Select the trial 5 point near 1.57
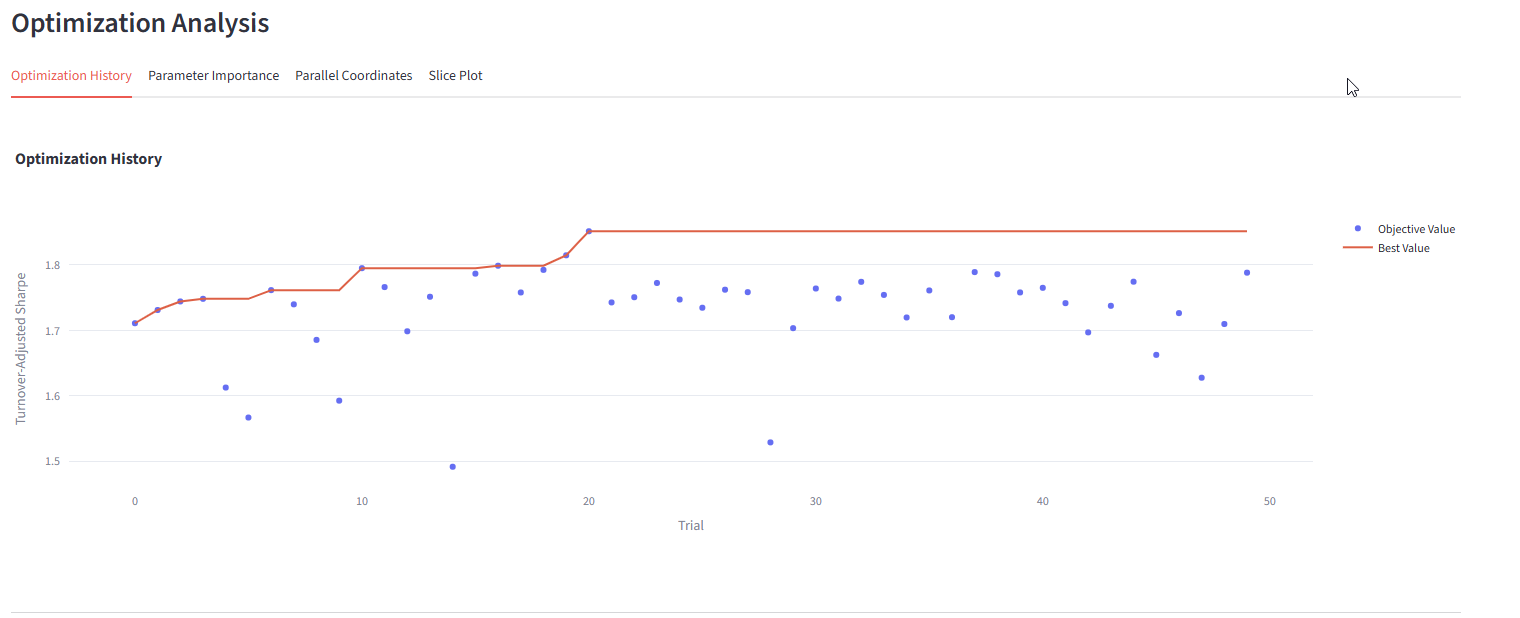 [x=248, y=417]
